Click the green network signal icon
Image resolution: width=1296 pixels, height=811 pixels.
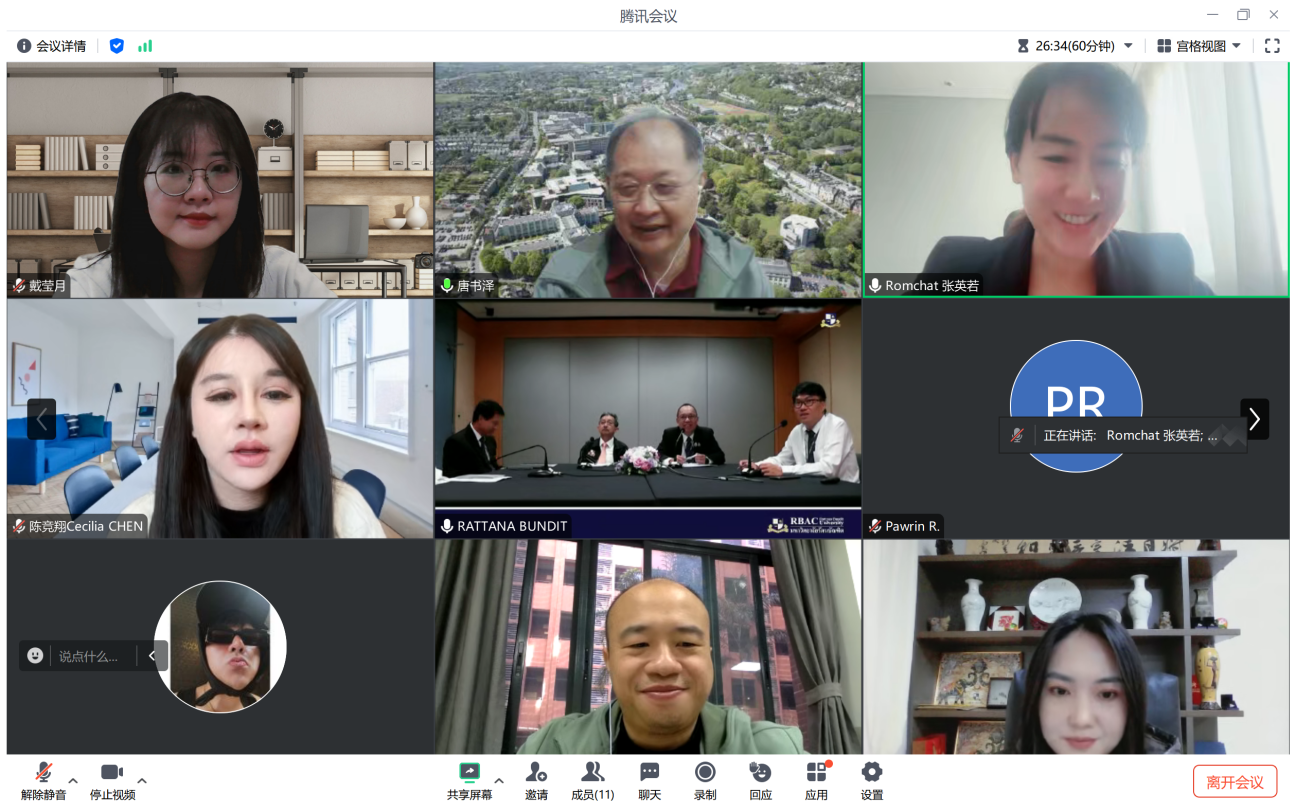click(145, 46)
